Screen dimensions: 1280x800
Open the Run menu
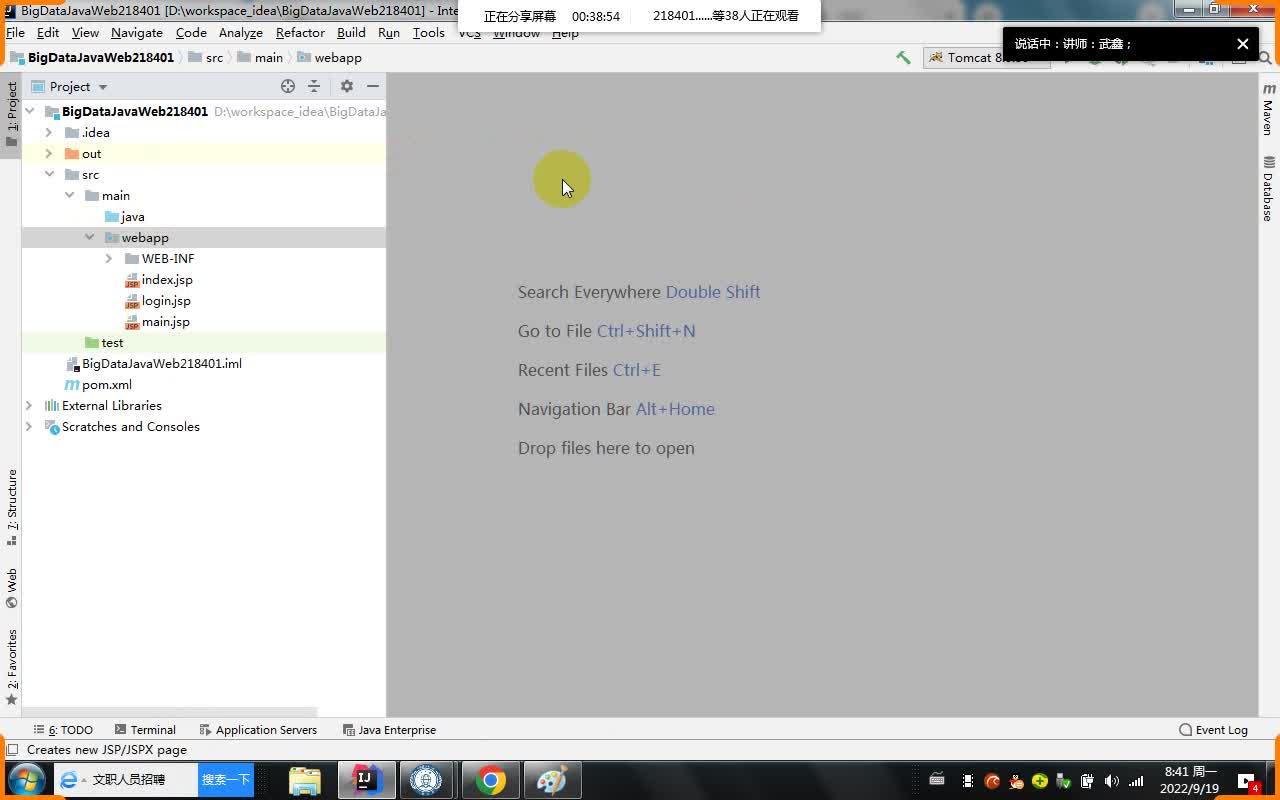(389, 32)
